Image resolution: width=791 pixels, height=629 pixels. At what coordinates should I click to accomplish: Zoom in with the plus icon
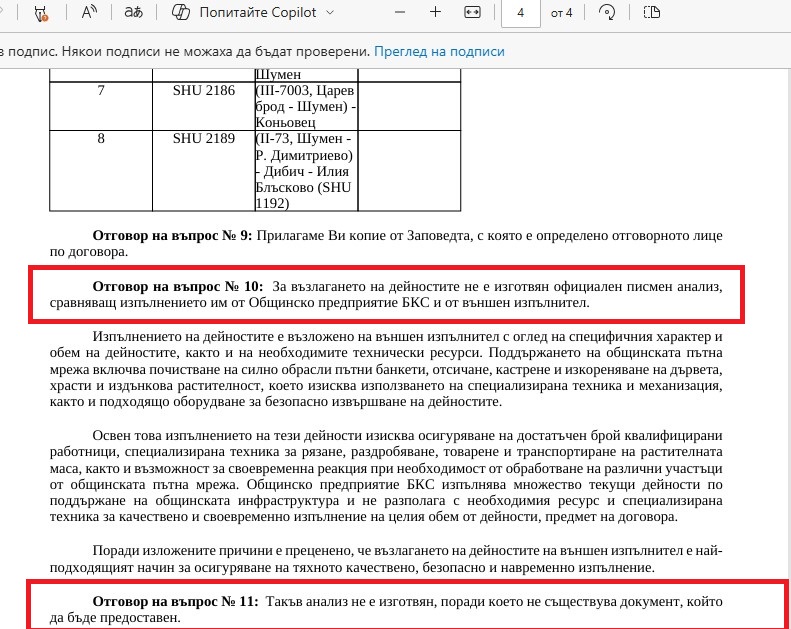pos(435,12)
